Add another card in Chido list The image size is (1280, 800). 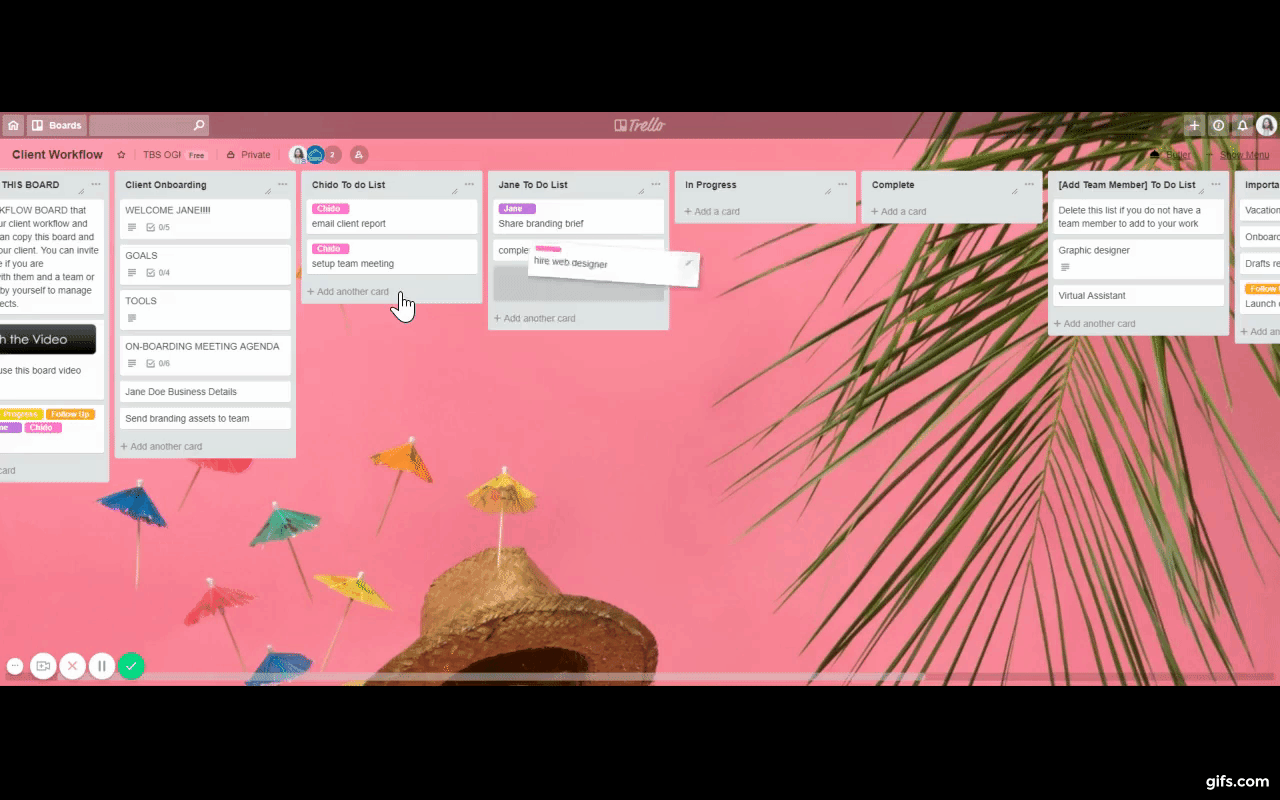(348, 292)
